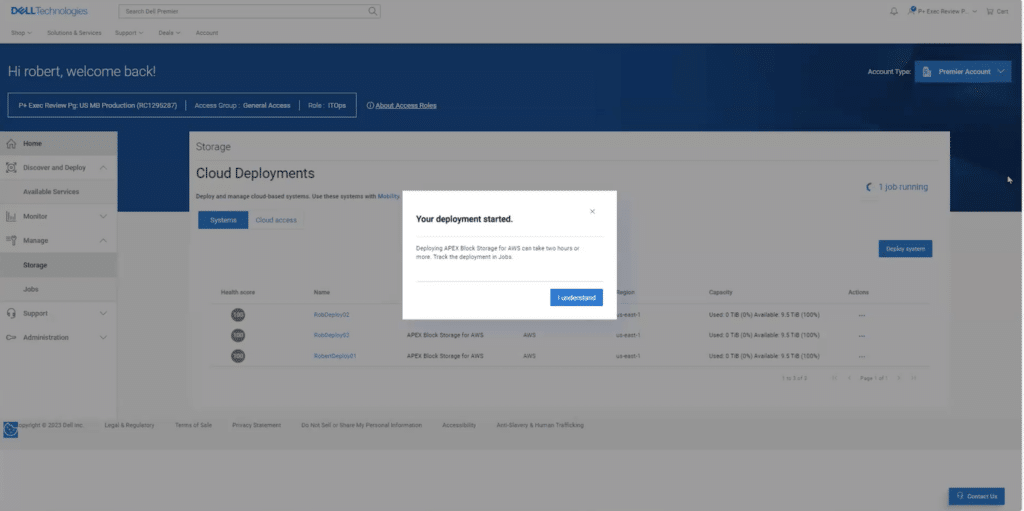Click the Capacity column header
The height and width of the screenshot is (511, 1024).
pyautogui.click(x=721, y=293)
